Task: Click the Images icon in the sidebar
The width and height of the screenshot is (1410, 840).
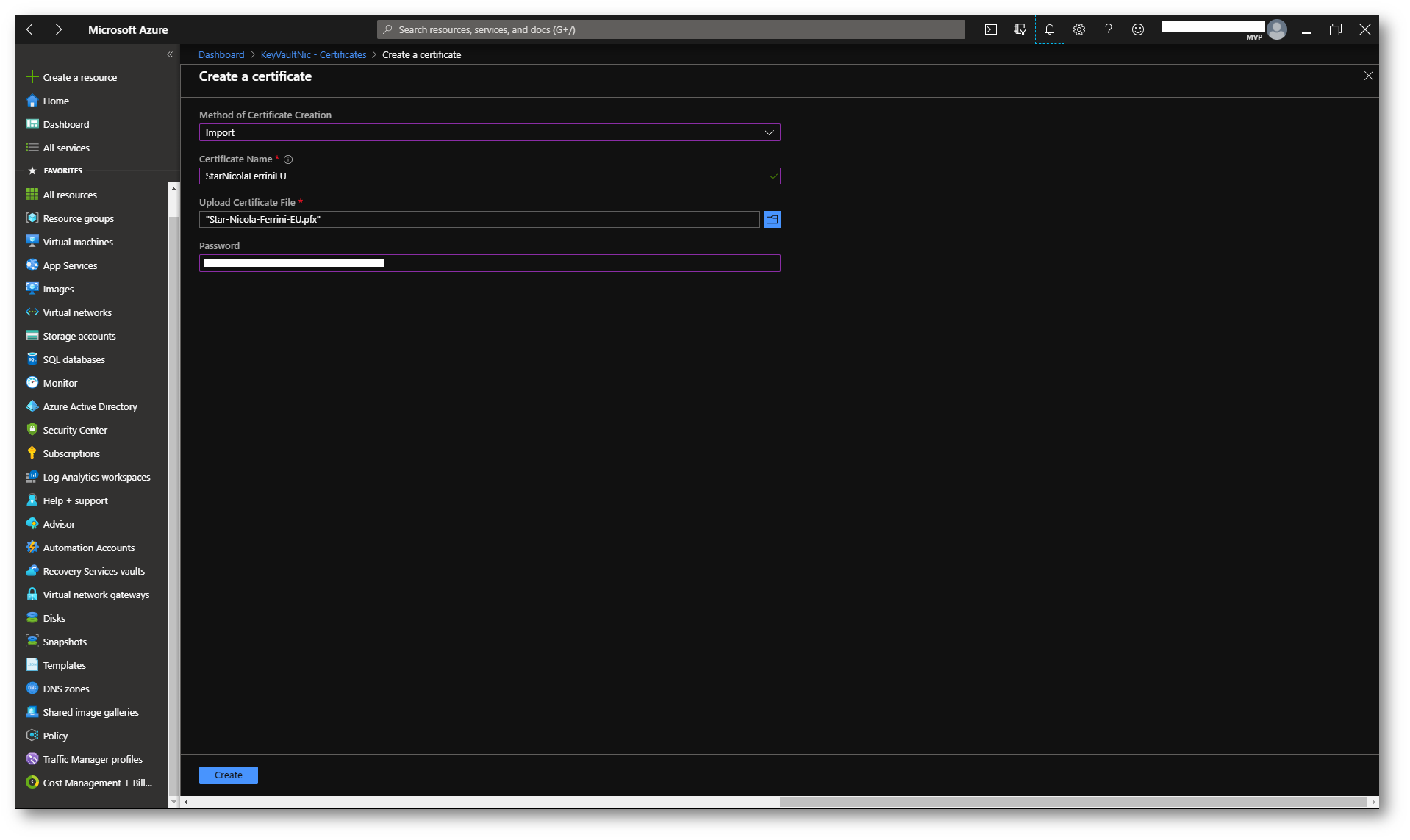Action: click(32, 288)
